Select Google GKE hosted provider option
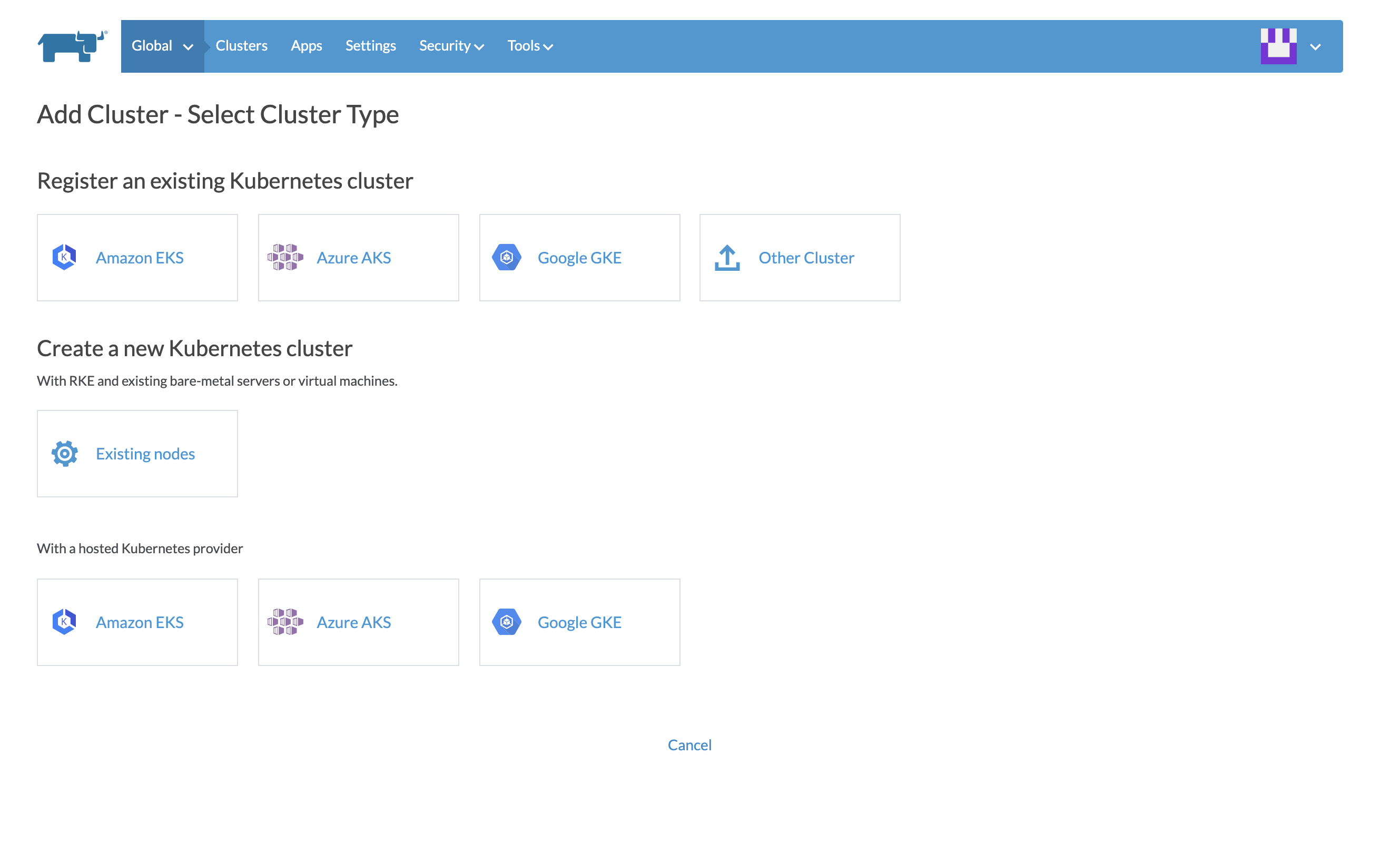The width and height of the screenshot is (1400, 842). (x=579, y=621)
